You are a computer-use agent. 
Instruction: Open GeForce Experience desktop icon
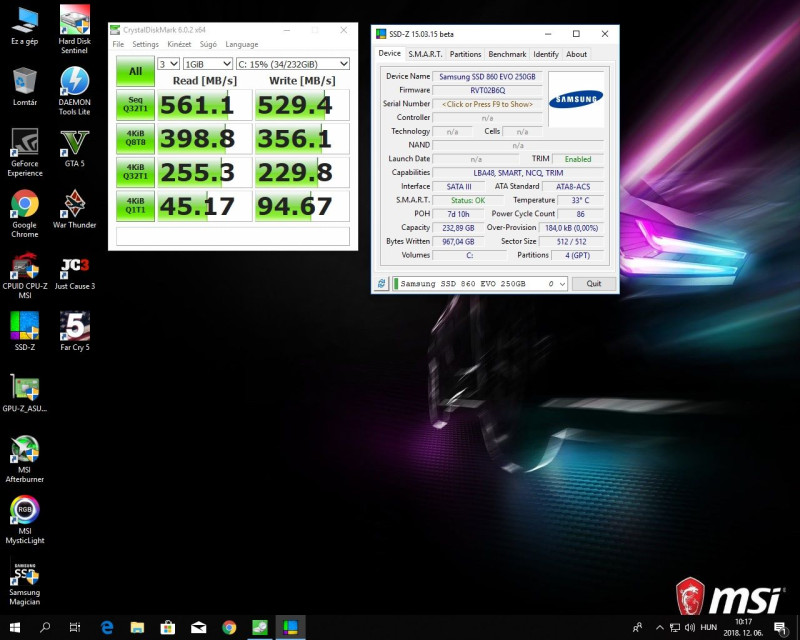[24, 152]
